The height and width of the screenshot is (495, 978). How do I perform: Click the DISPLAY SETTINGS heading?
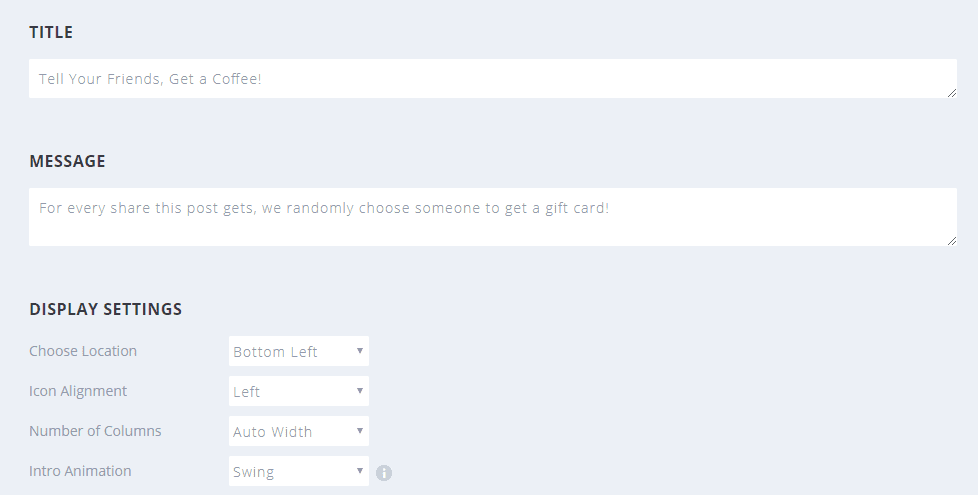point(105,309)
